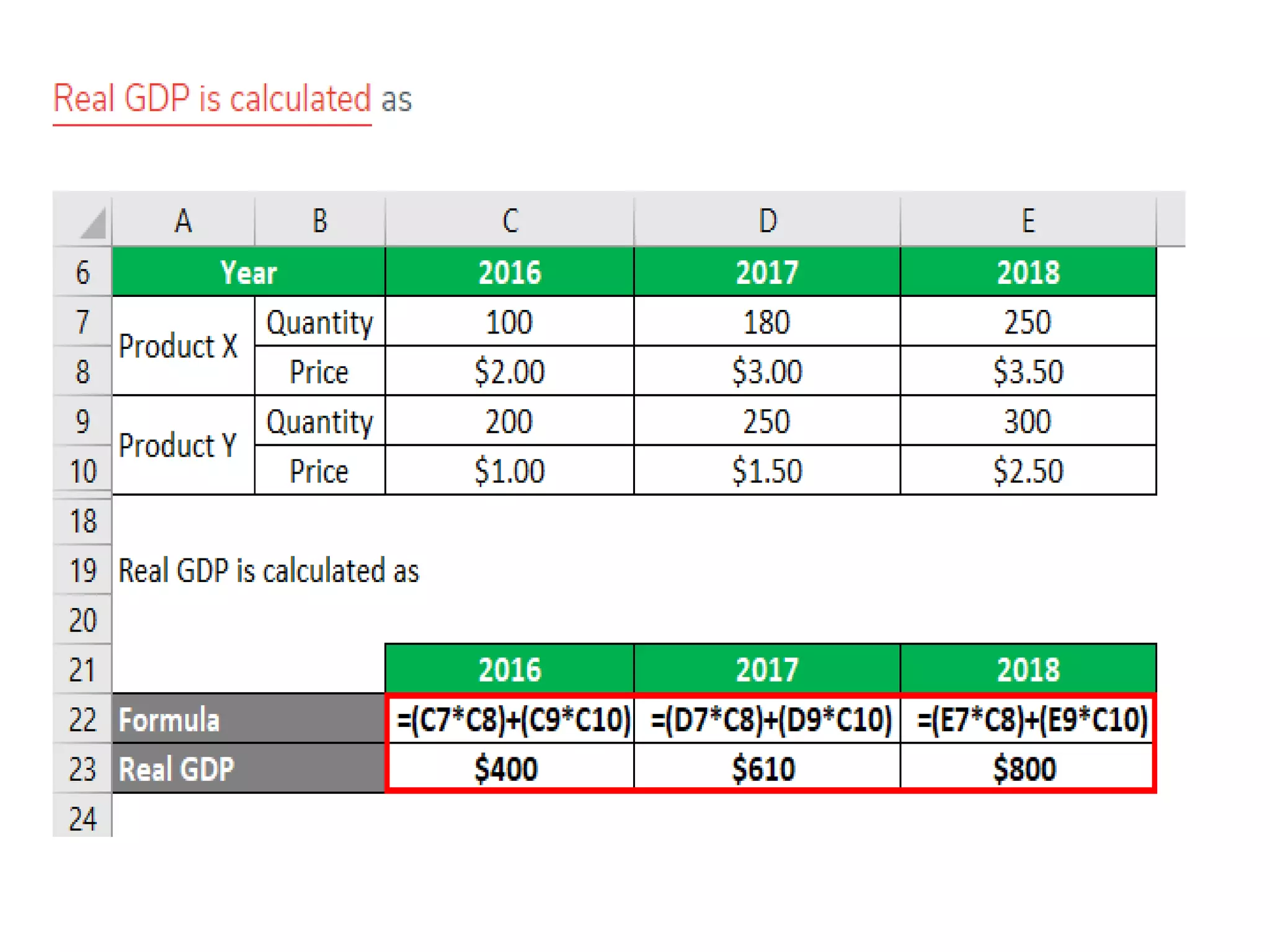Click the Product Y merged cell
Image resolution: width=1270 pixels, height=952 pixels.
coord(179,446)
